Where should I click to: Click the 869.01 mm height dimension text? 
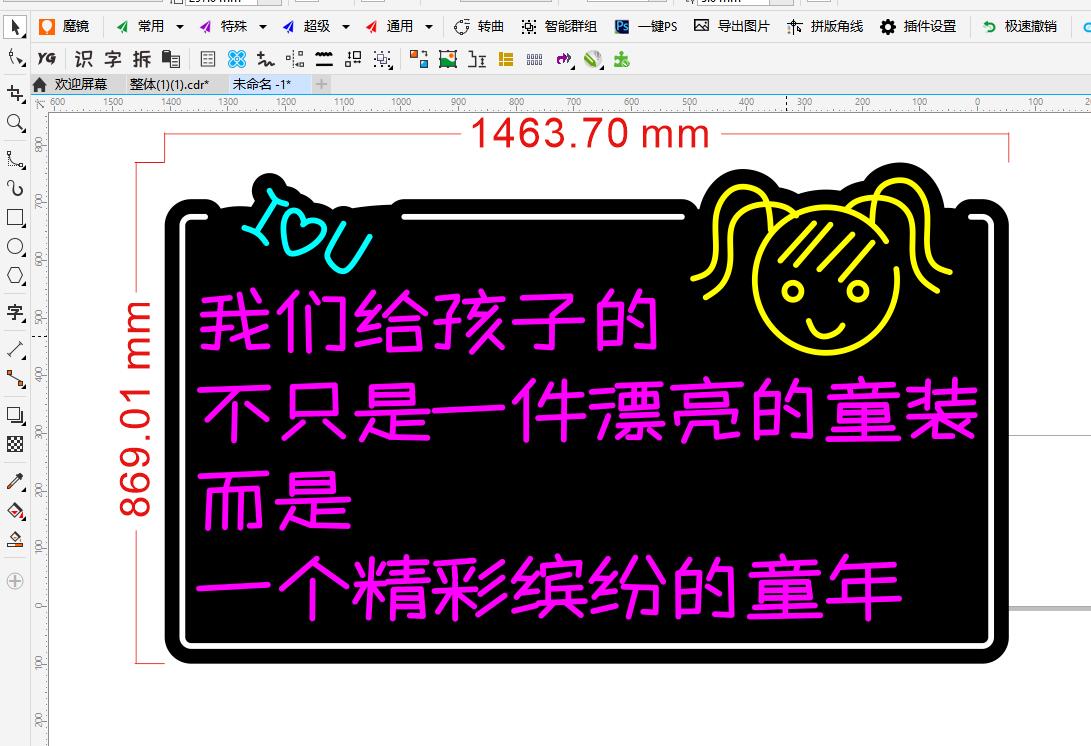coord(135,408)
